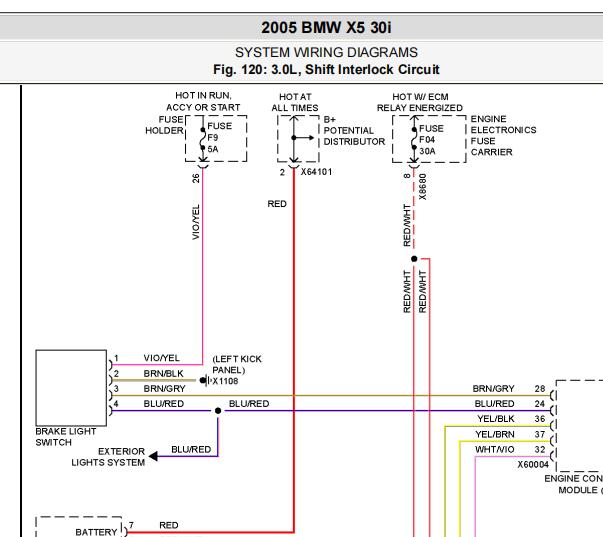Click the BLU/RED label at switch pin 4
This screenshot has width=603, height=537.
click(x=164, y=404)
